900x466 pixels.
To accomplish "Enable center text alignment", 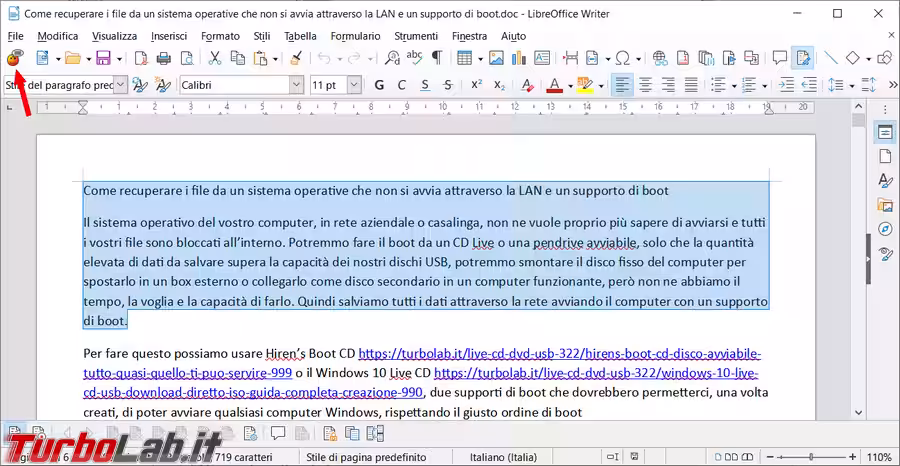I will tap(645, 85).
